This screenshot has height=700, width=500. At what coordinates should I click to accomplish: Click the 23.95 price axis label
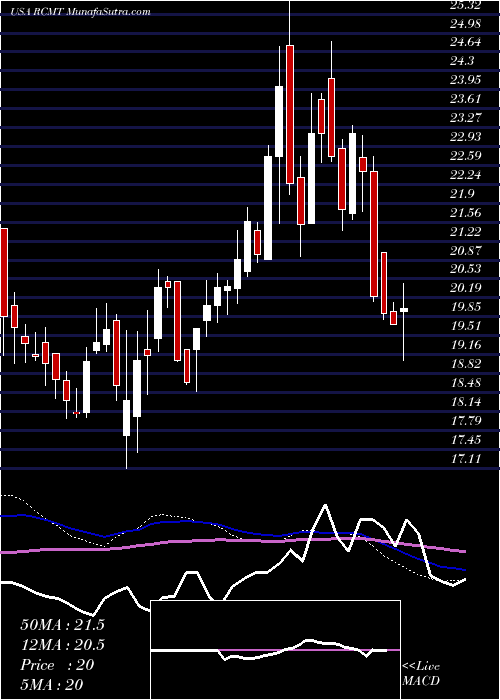[465, 80]
